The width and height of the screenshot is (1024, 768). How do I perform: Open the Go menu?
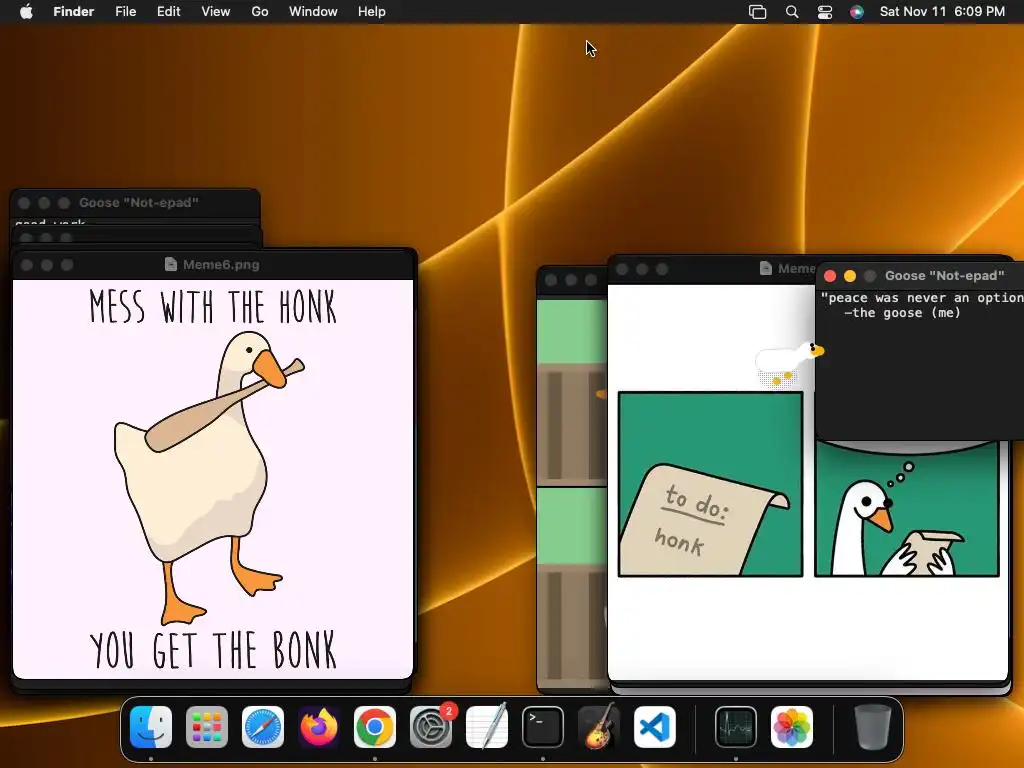[x=259, y=12]
